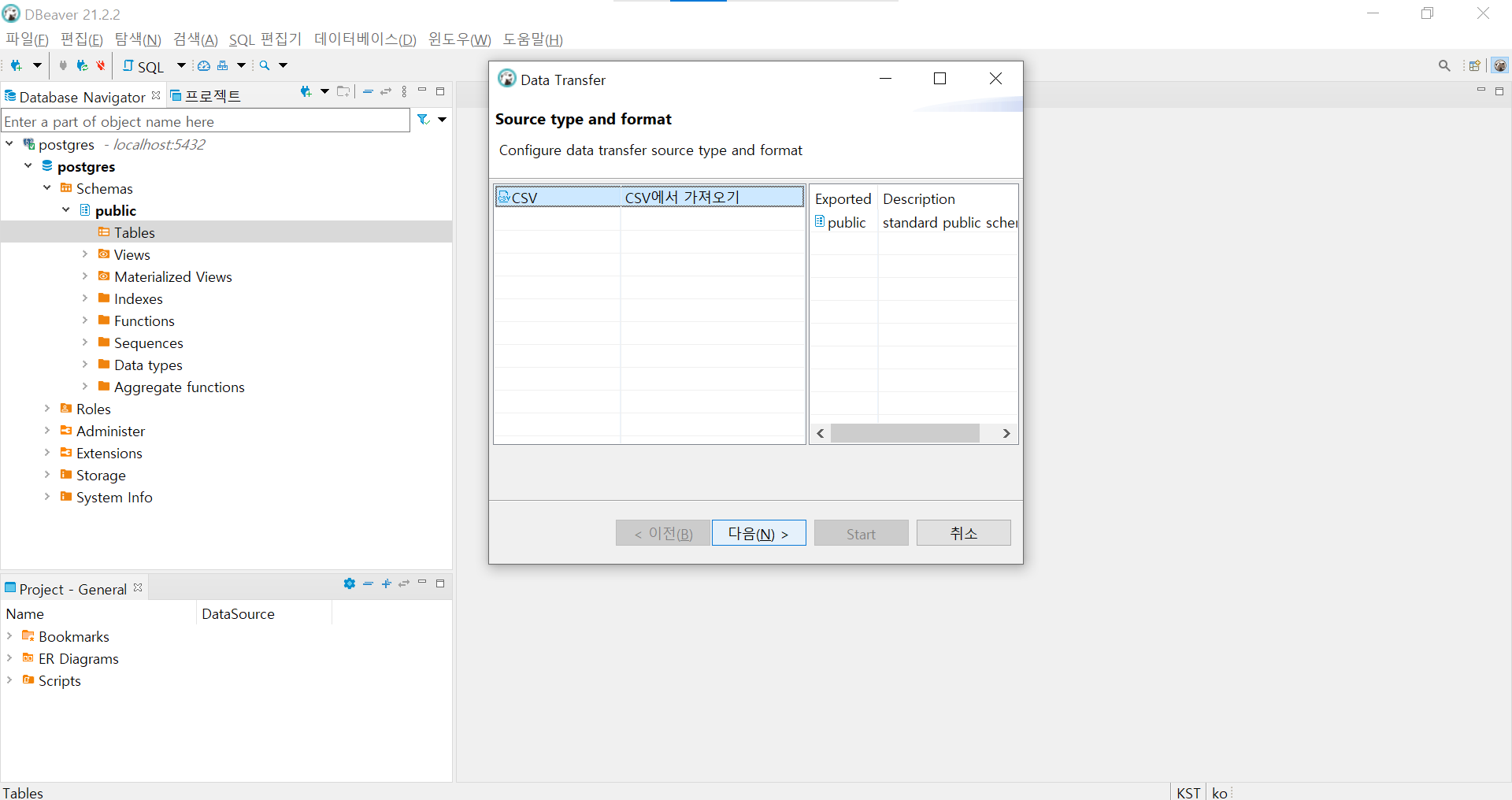Expand the ER Diagrams project node
The height and width of the screenshot is (800, 1512).
[x=9, y=658]
